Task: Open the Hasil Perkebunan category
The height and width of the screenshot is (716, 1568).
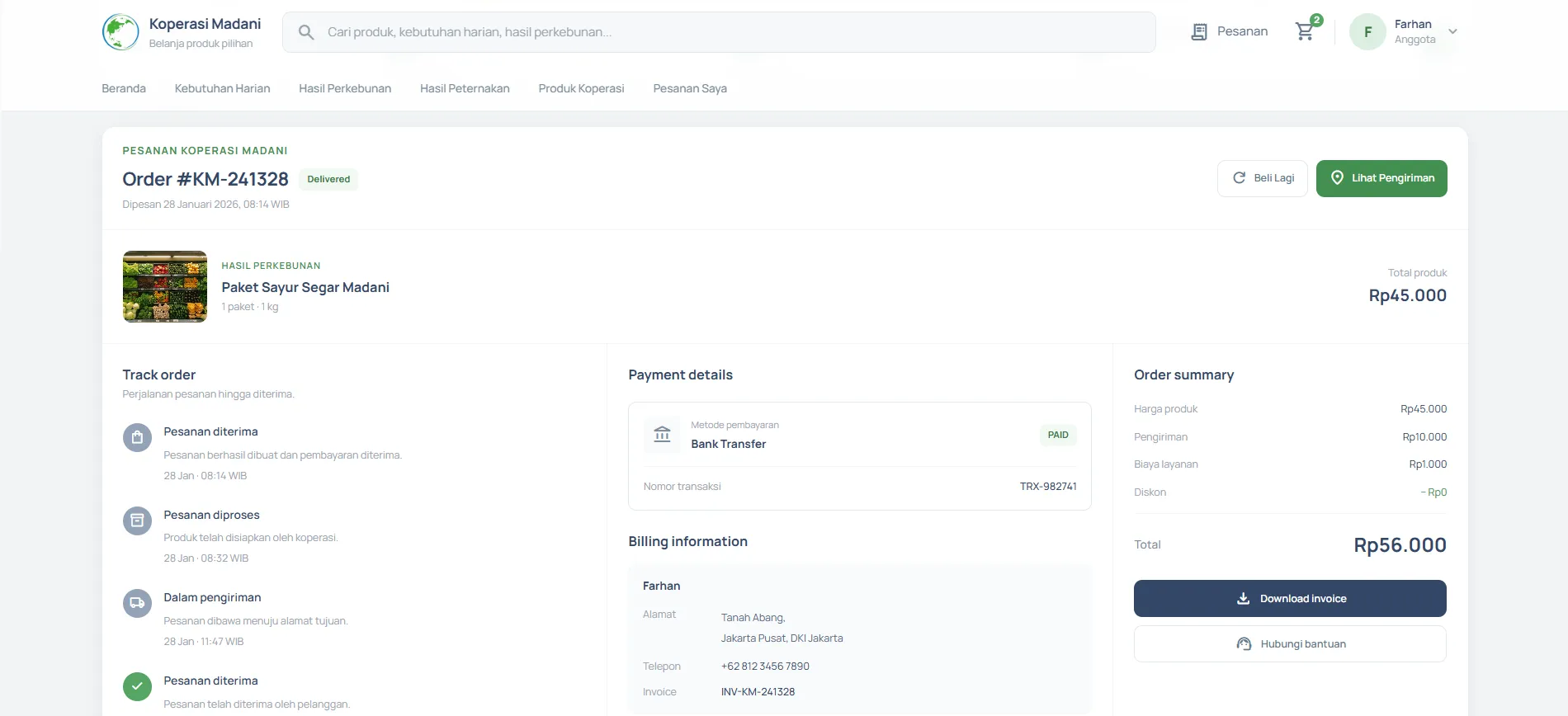Action: click(345, 88)
